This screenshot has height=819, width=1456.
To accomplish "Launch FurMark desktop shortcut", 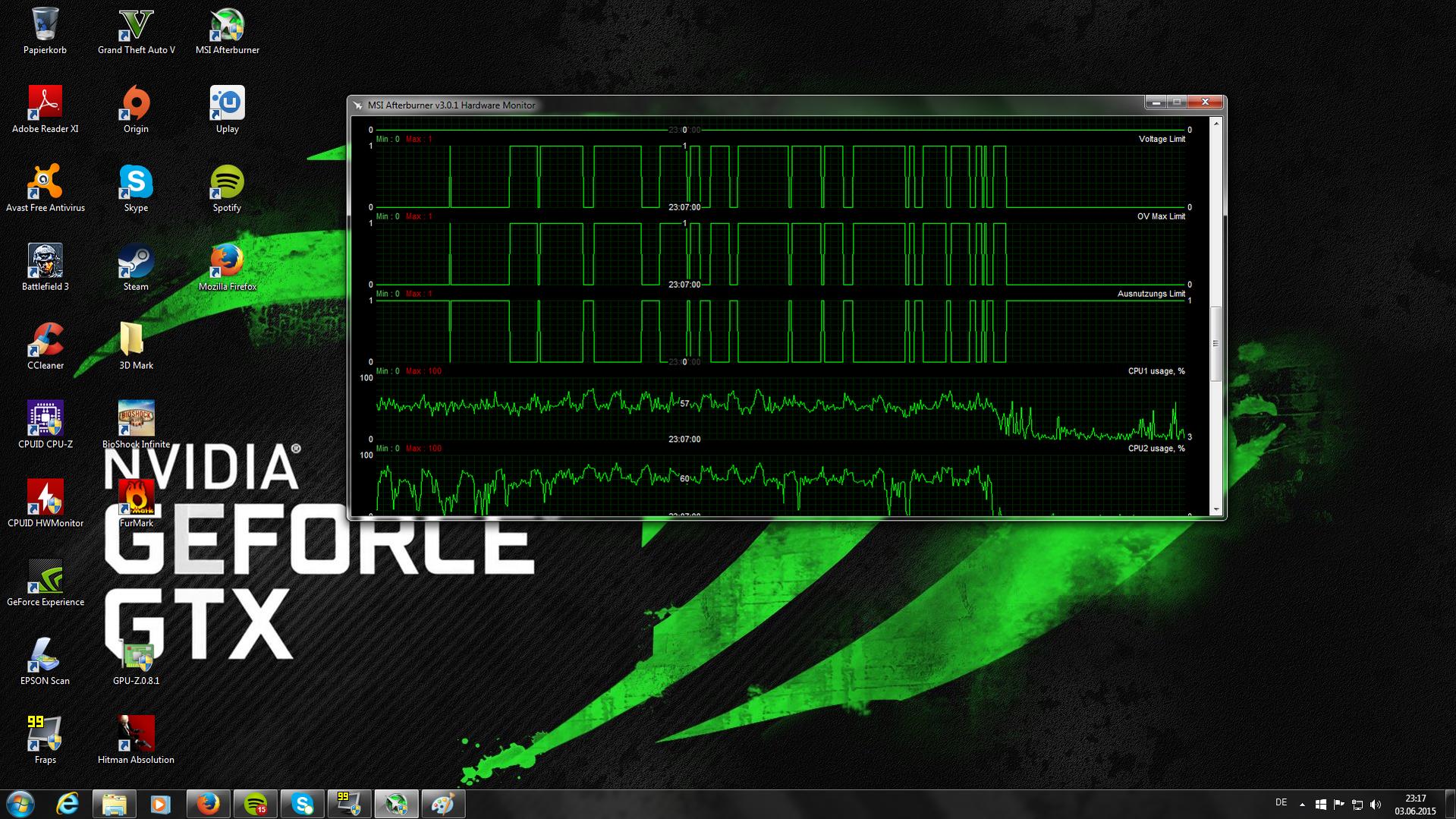I will [x=137, y=505].
